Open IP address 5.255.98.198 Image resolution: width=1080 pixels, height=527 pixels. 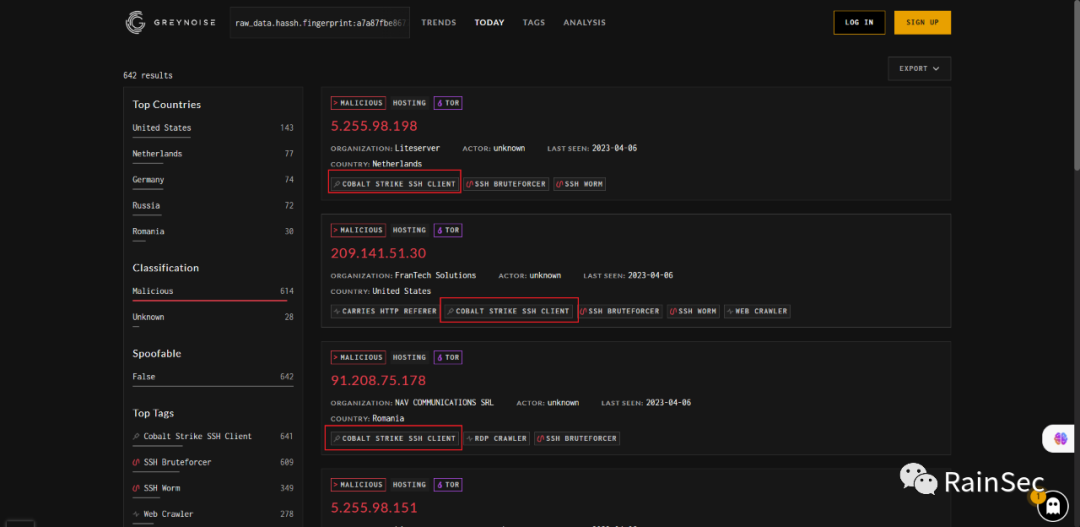point(374,126)
